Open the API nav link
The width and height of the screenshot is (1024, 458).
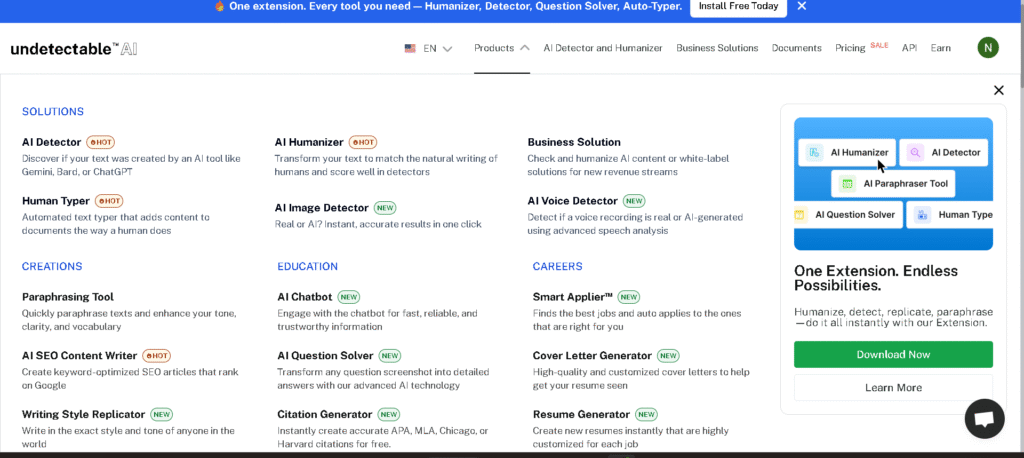910,48
